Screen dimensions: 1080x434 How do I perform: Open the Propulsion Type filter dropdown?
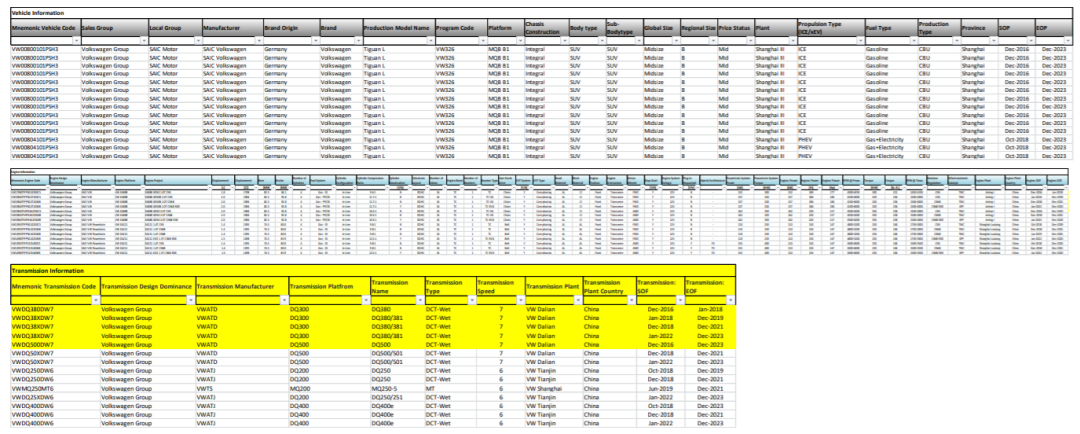coord(861,41)
